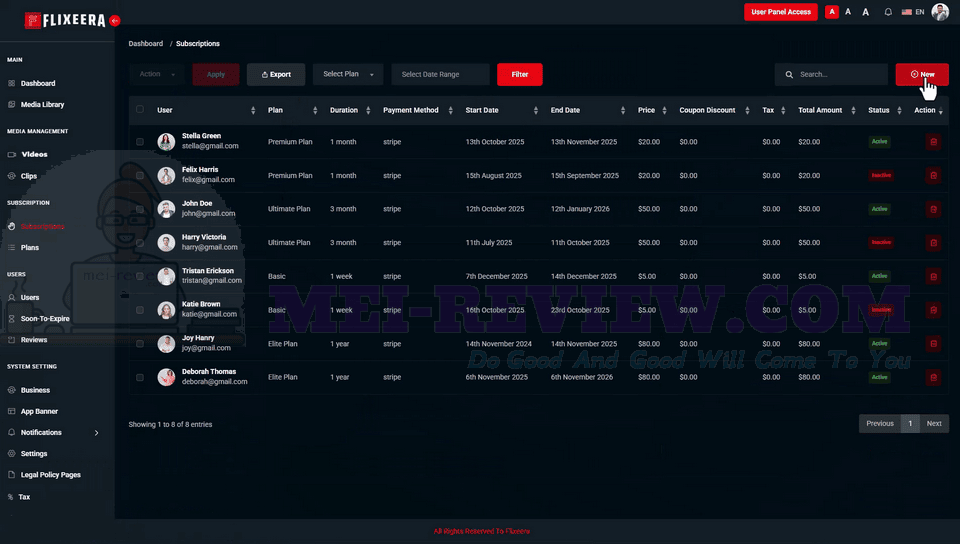Click the New subscription button
This screenshot has width=960, height=544.
tap(922, 74)
